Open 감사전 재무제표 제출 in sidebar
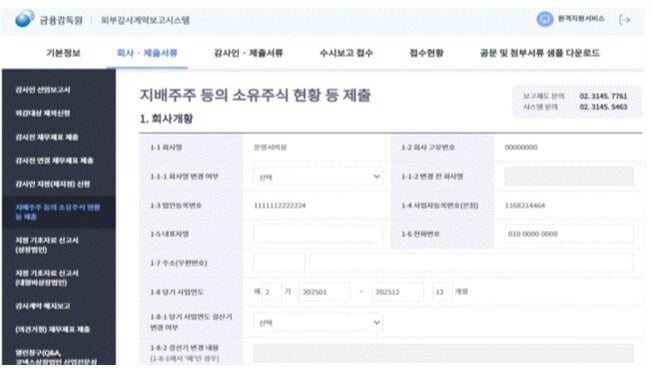 tap(47, 137)
